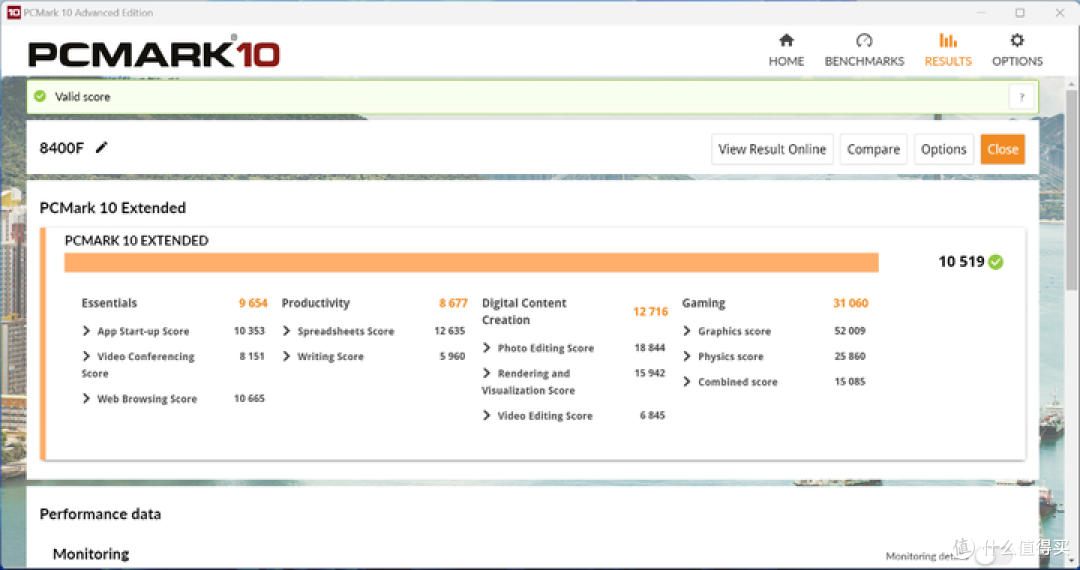Image resolution: width=1080 pixels, height=570 pixels.
Task: Expand App Start-up Score
Action: click(x=86, y=331)
